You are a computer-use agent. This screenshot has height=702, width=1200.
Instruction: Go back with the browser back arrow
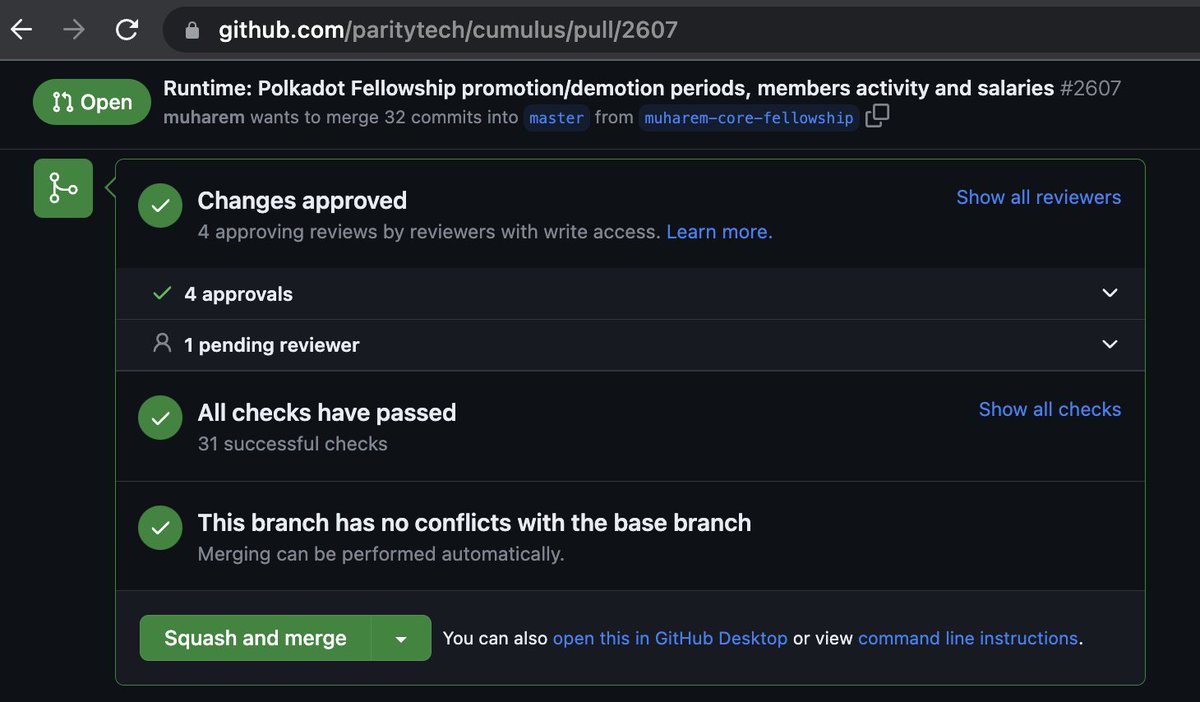pos(21,30)
